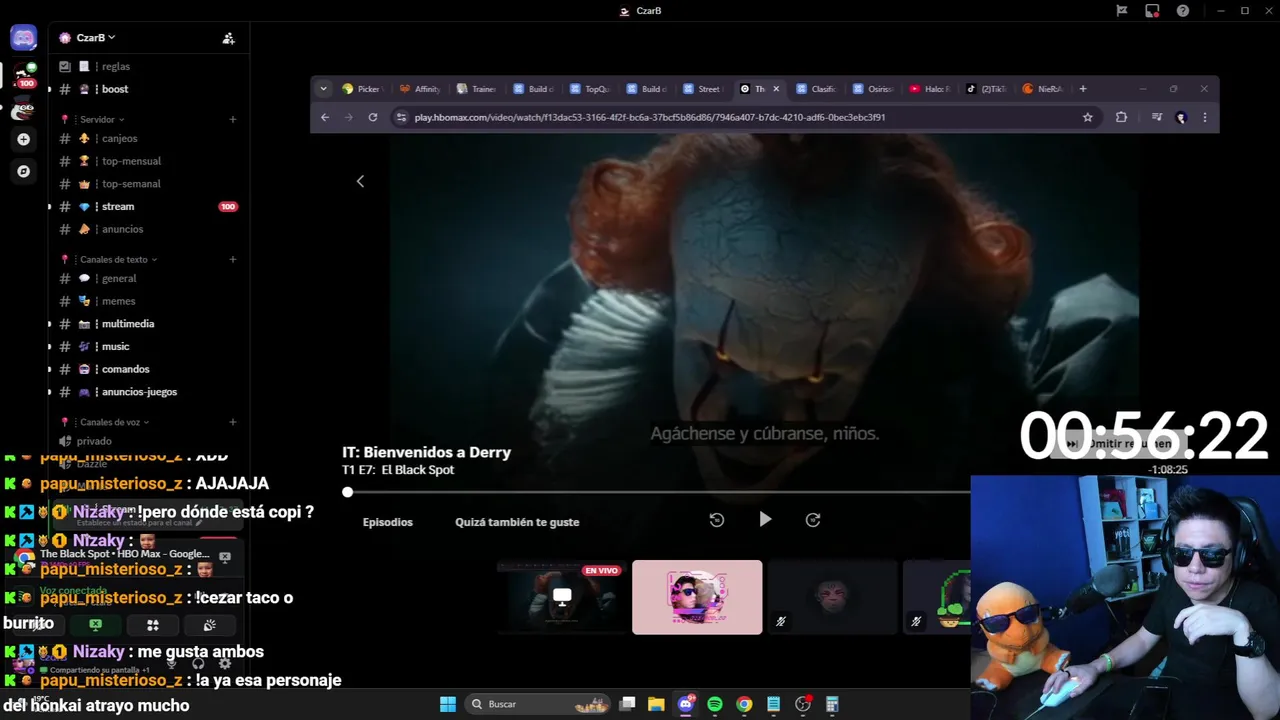Image resolution: width=1280 pixels, height=720 pixels.
Task: Bookmark this page with star icon
Action: pyautogui.click(x=1088, y=117)
